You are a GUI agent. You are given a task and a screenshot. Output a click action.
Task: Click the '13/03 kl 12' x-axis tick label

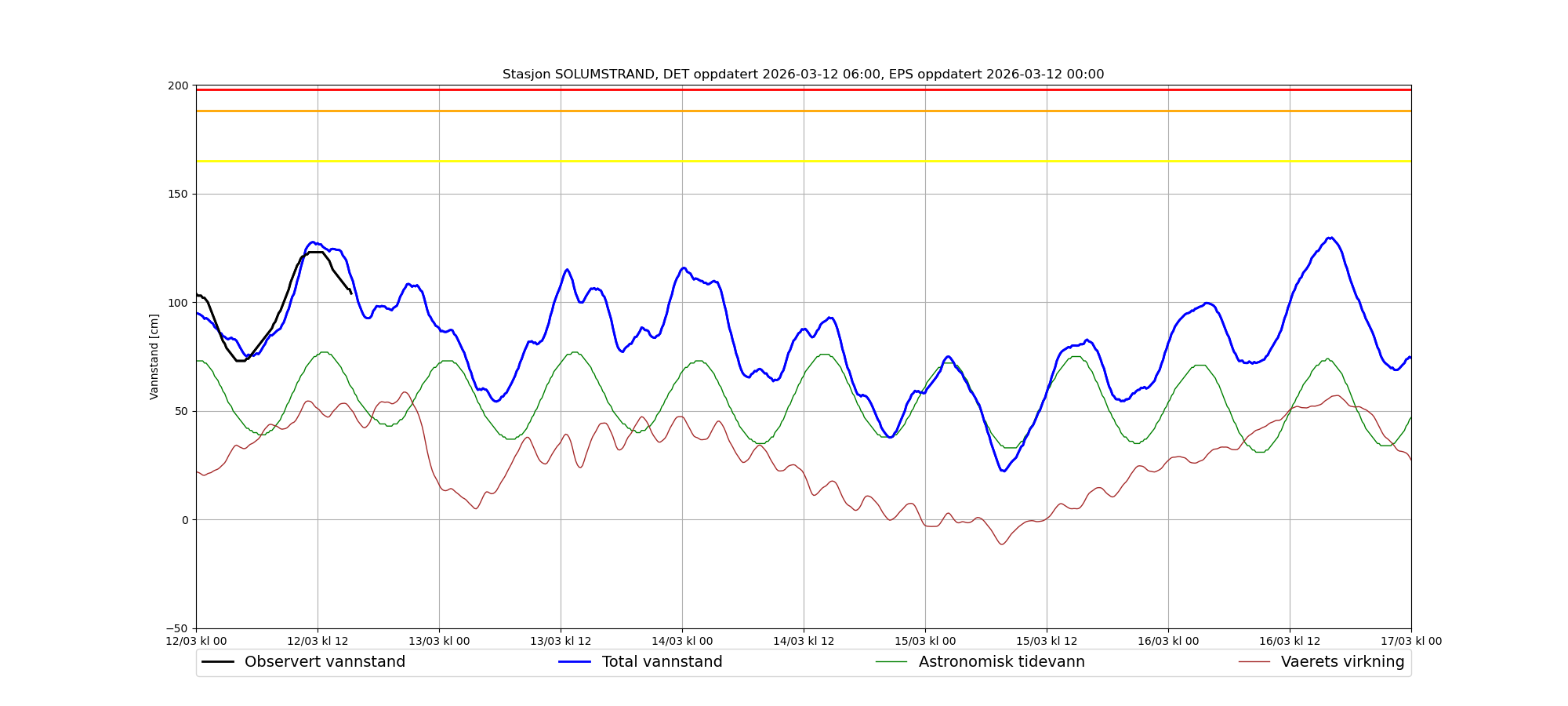(561, 642)
